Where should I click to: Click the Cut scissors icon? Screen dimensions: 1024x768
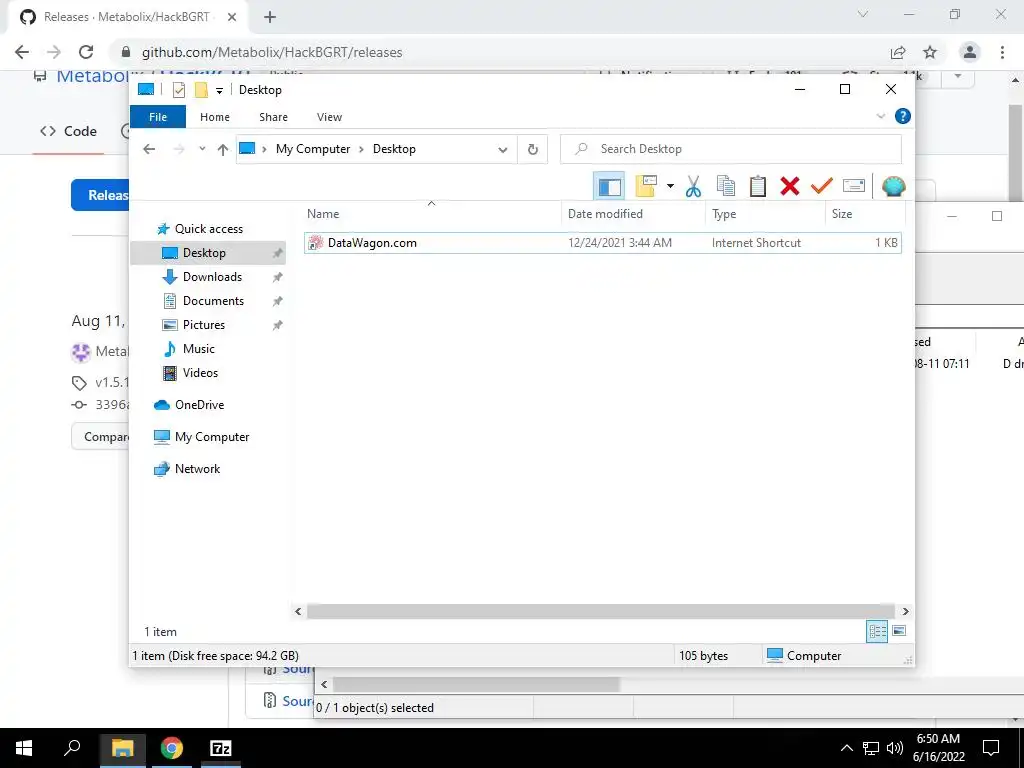click(x=694, y=186)
